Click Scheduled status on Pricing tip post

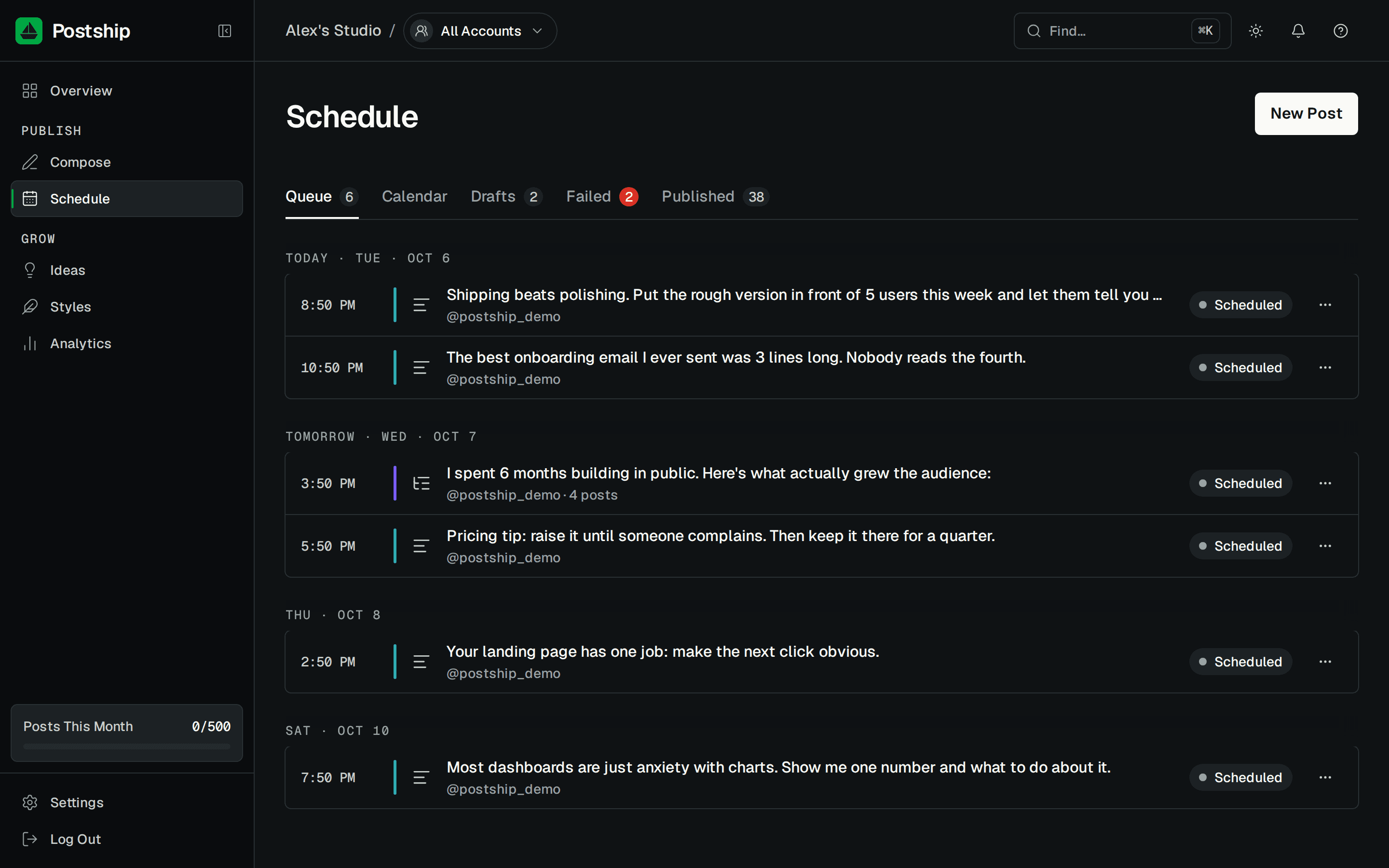(1240, 546)
